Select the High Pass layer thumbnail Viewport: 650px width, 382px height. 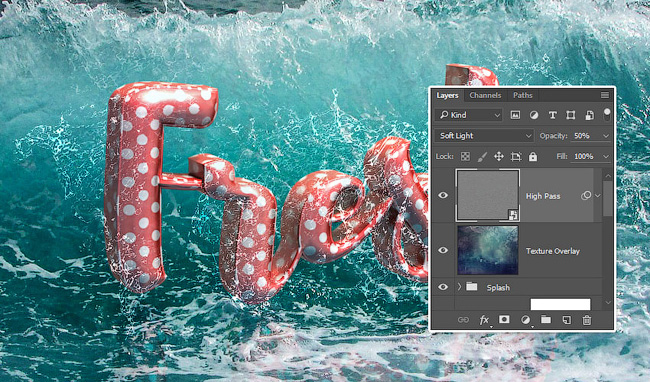(488, 195)
